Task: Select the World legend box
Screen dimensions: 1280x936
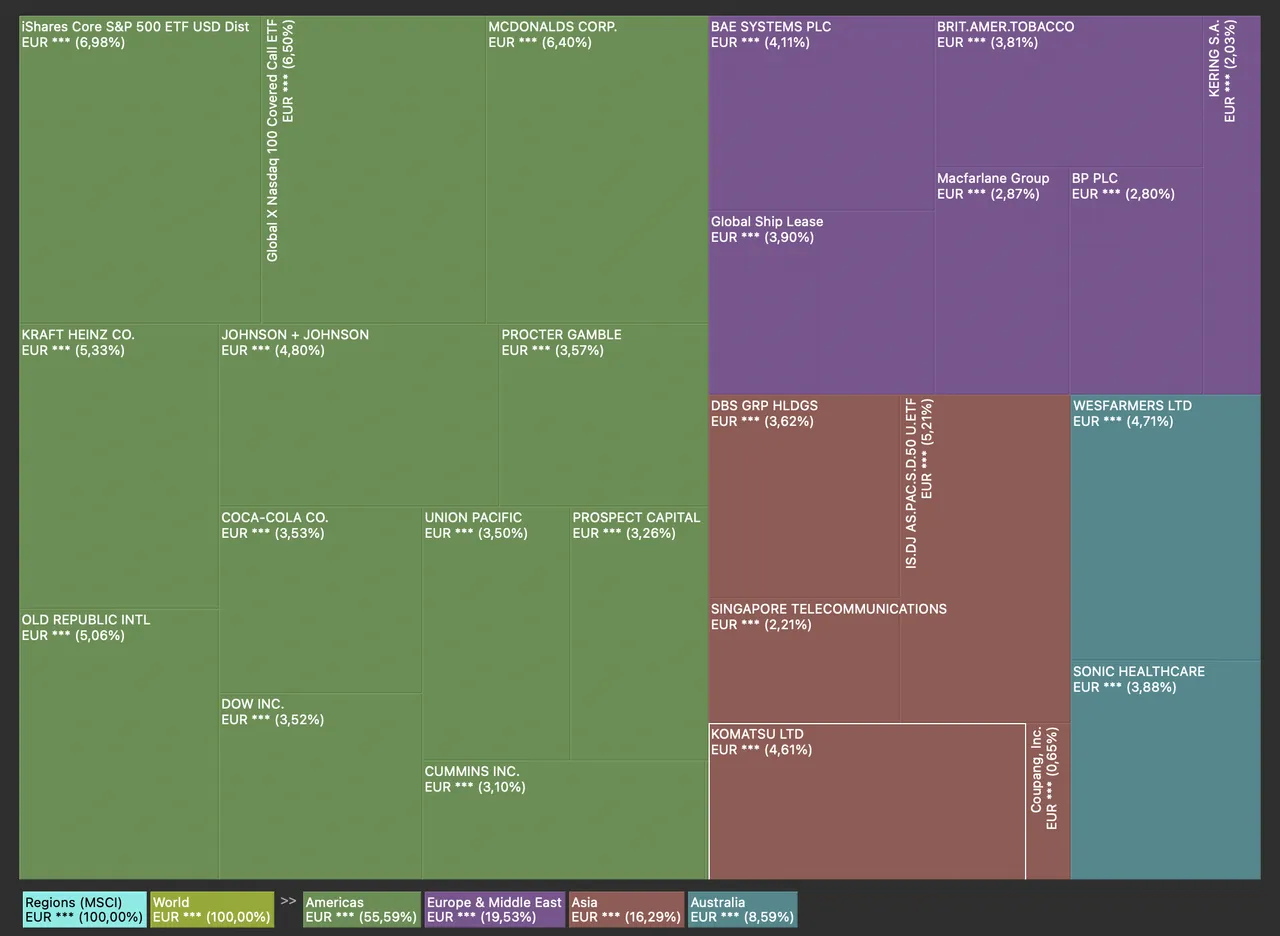Action: (211, 910)
